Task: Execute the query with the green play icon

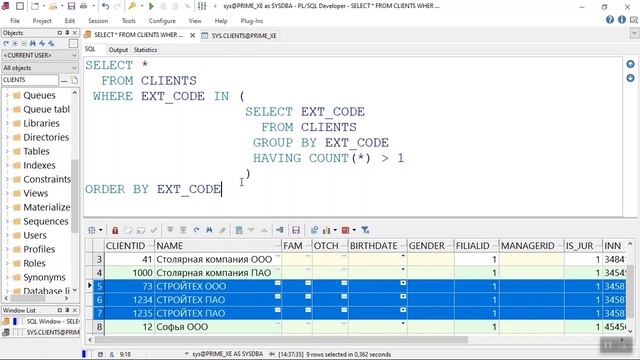Action: (x=151, y=6)
